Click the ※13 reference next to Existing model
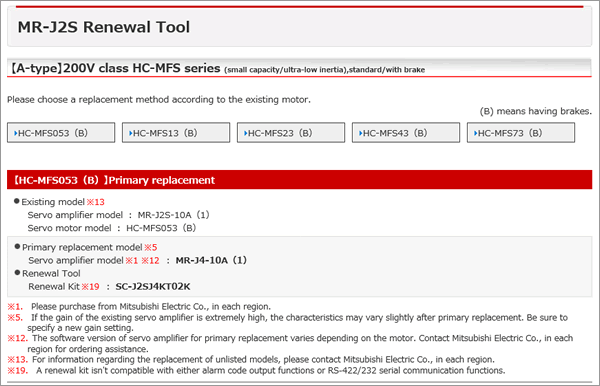The image size is (600, 386). coord(96,202)
